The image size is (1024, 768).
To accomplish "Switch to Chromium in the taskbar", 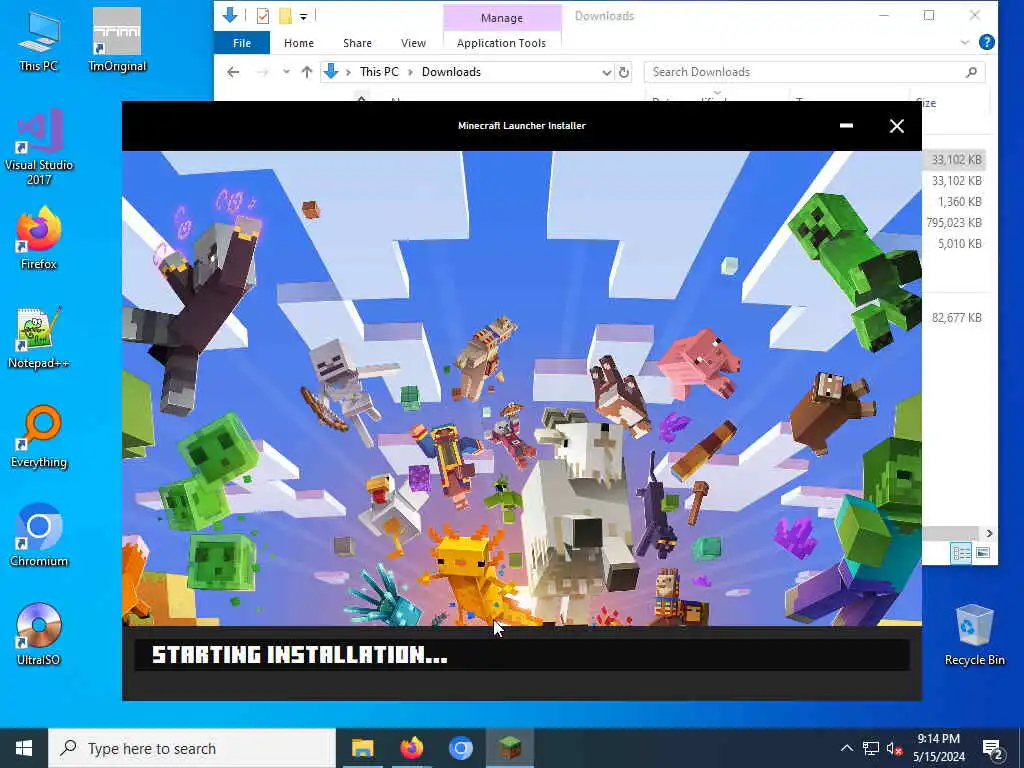I will (x=460, y=748).
